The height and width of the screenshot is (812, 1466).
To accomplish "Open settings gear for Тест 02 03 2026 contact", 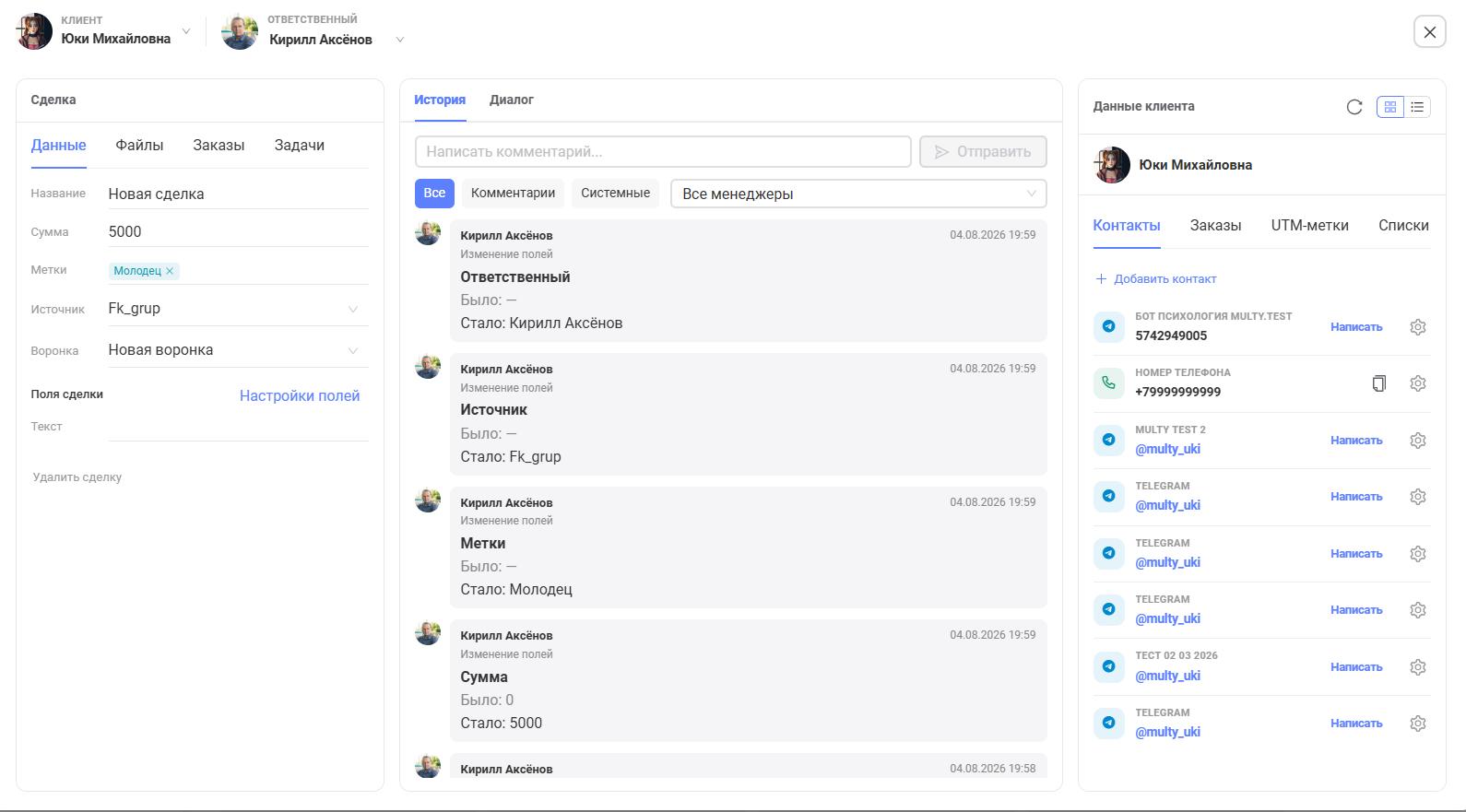I will tap(1418, 667).
